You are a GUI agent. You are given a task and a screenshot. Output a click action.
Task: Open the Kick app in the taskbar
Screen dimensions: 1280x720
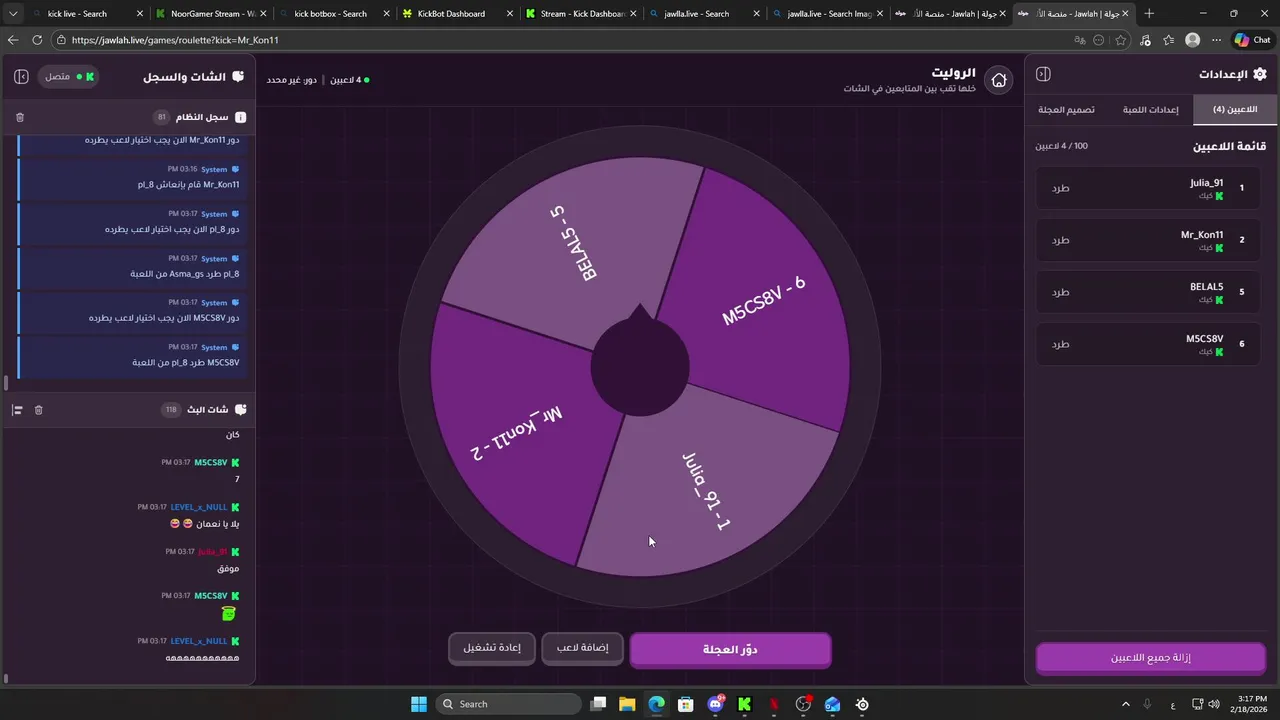pyautogui.click(x=745, y=704)
